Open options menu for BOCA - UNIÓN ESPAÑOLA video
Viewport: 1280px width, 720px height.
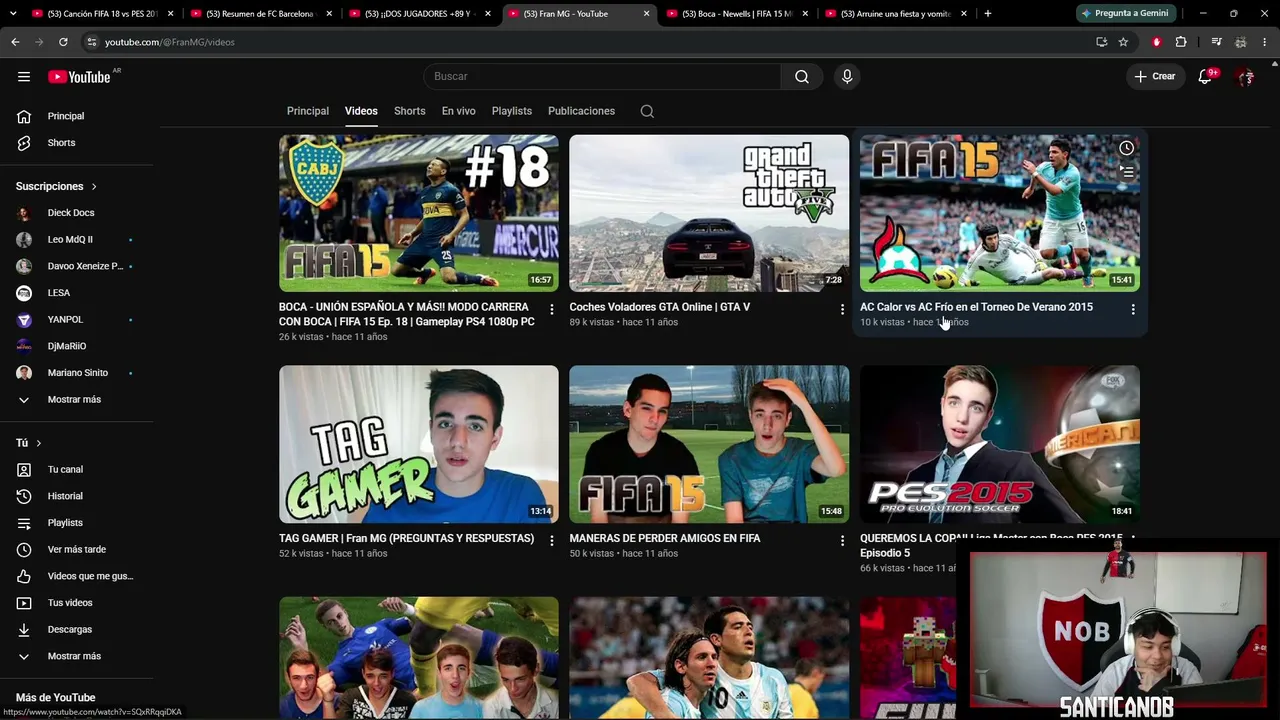[x=551, y=310]
